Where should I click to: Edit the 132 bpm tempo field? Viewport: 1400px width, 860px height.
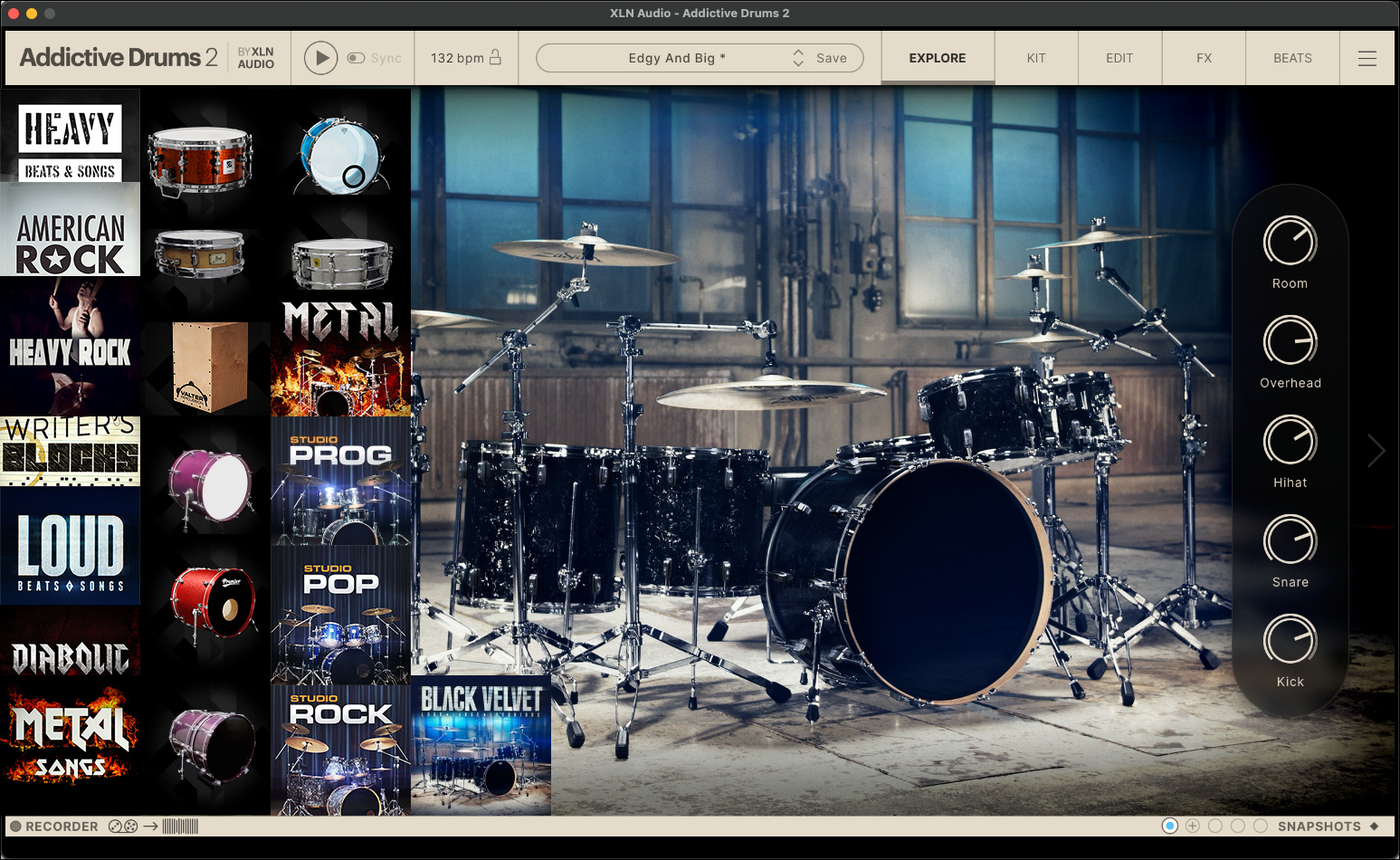(457, 58)
